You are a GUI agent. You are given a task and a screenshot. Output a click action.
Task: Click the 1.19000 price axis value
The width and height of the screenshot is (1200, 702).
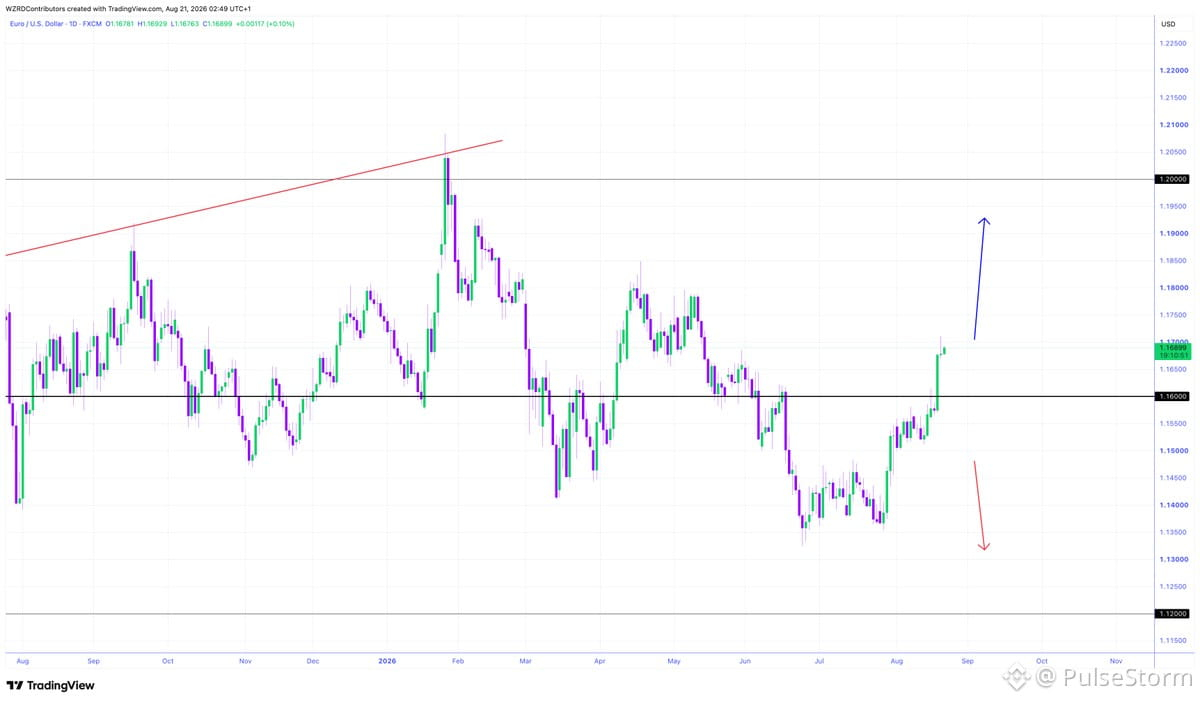coord(1173,233)
